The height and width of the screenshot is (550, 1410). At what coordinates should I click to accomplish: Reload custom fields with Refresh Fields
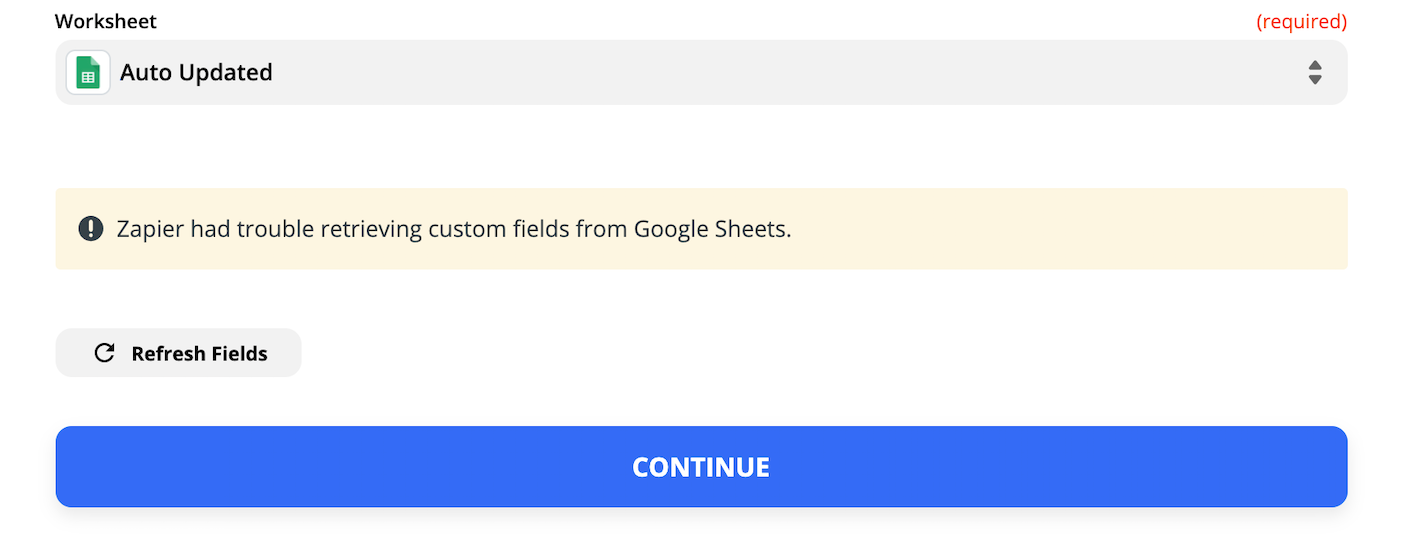(x=178, y=353)
